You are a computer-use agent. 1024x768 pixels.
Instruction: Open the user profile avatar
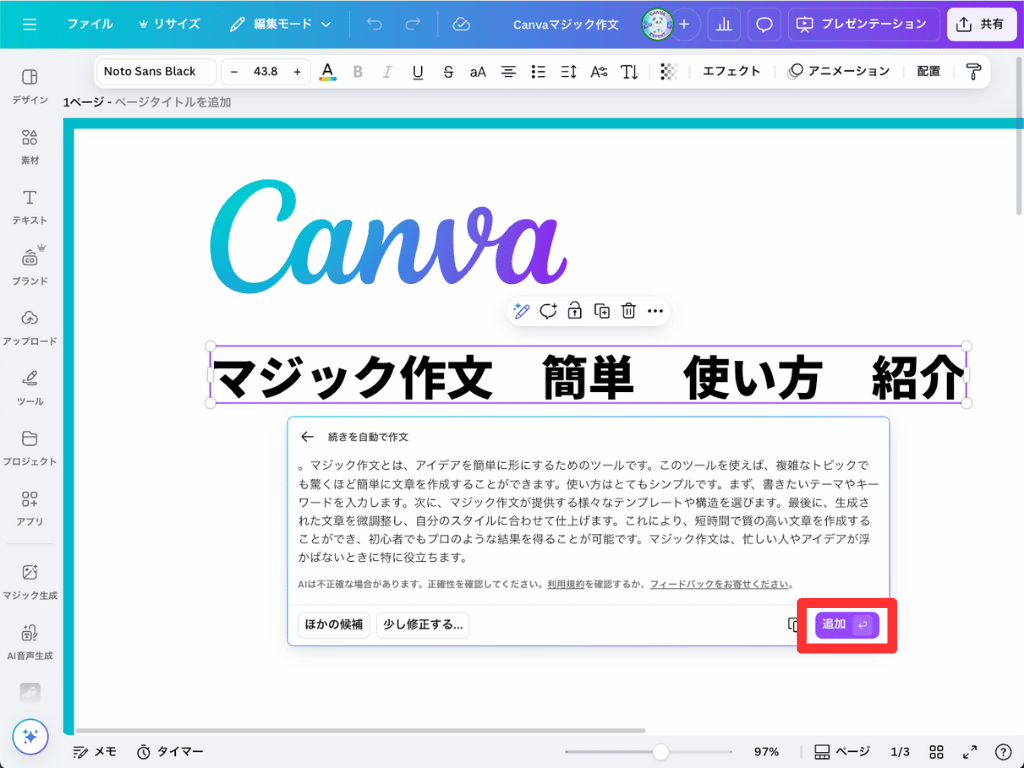click(656, 24)
